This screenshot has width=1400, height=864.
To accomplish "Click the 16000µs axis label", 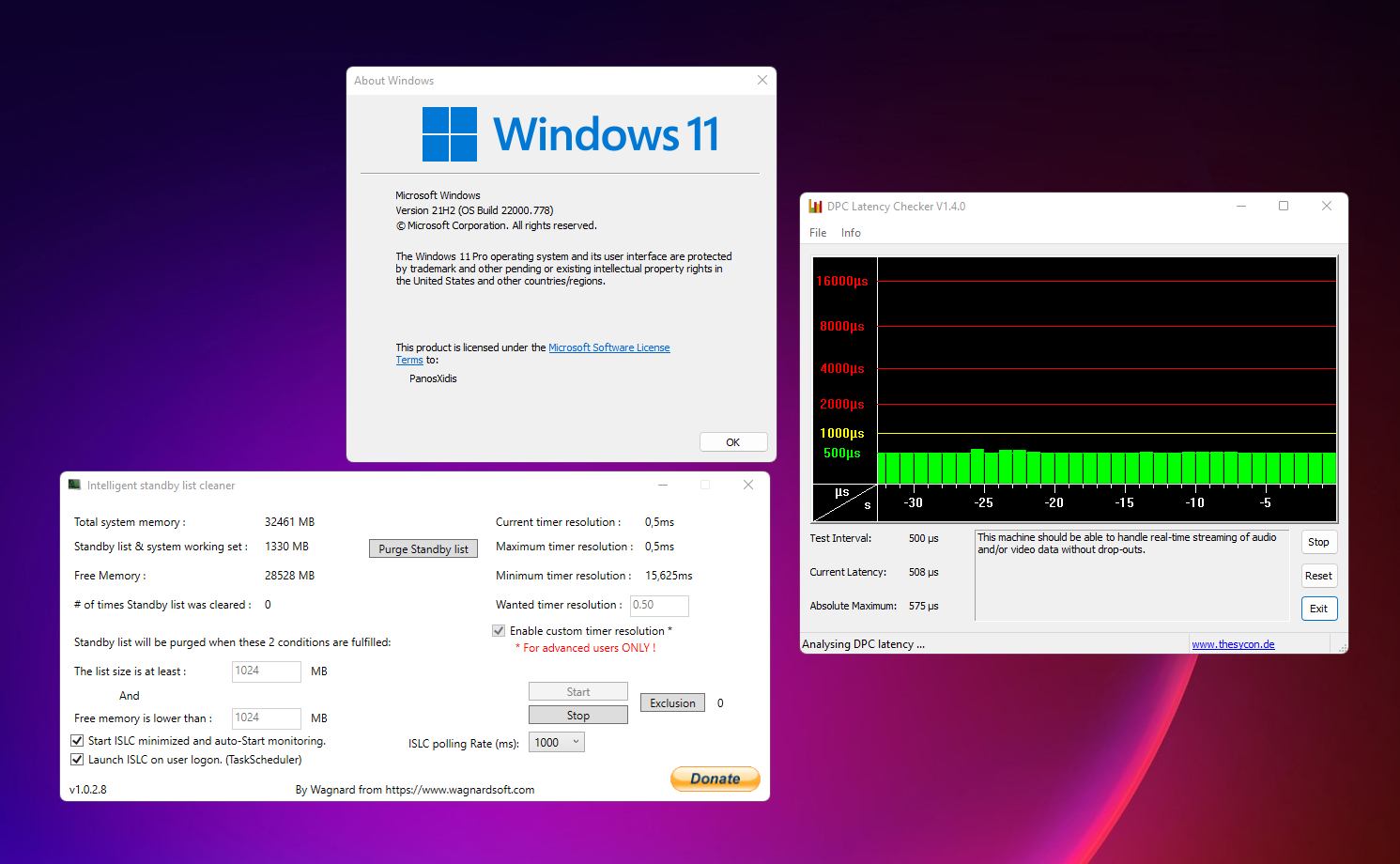I will click(x=842, y=281).
